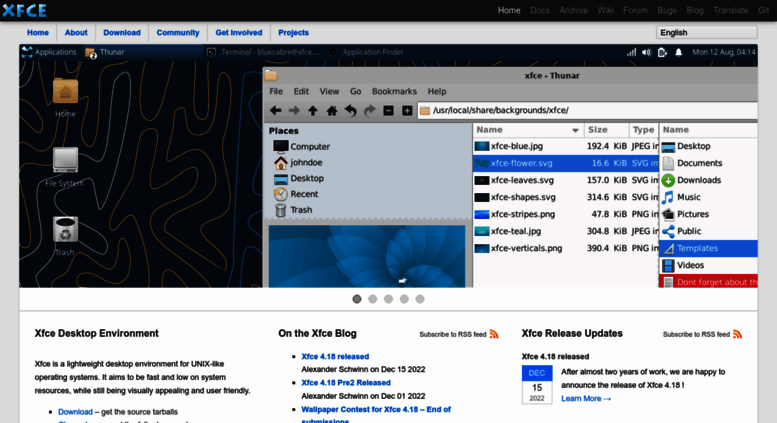Click the plus zoom-in toolbar icon
Viewport: 777px width, 423px height.
point(407,110)
